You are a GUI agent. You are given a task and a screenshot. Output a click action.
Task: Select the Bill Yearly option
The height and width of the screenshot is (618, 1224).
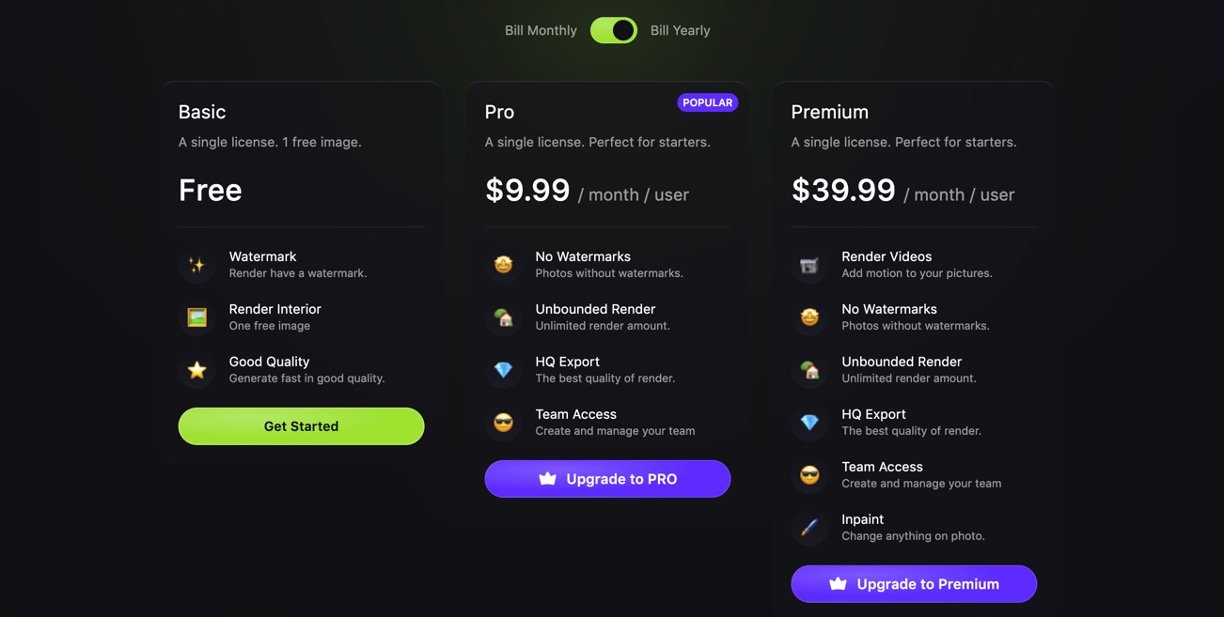(x=680, y=30)
